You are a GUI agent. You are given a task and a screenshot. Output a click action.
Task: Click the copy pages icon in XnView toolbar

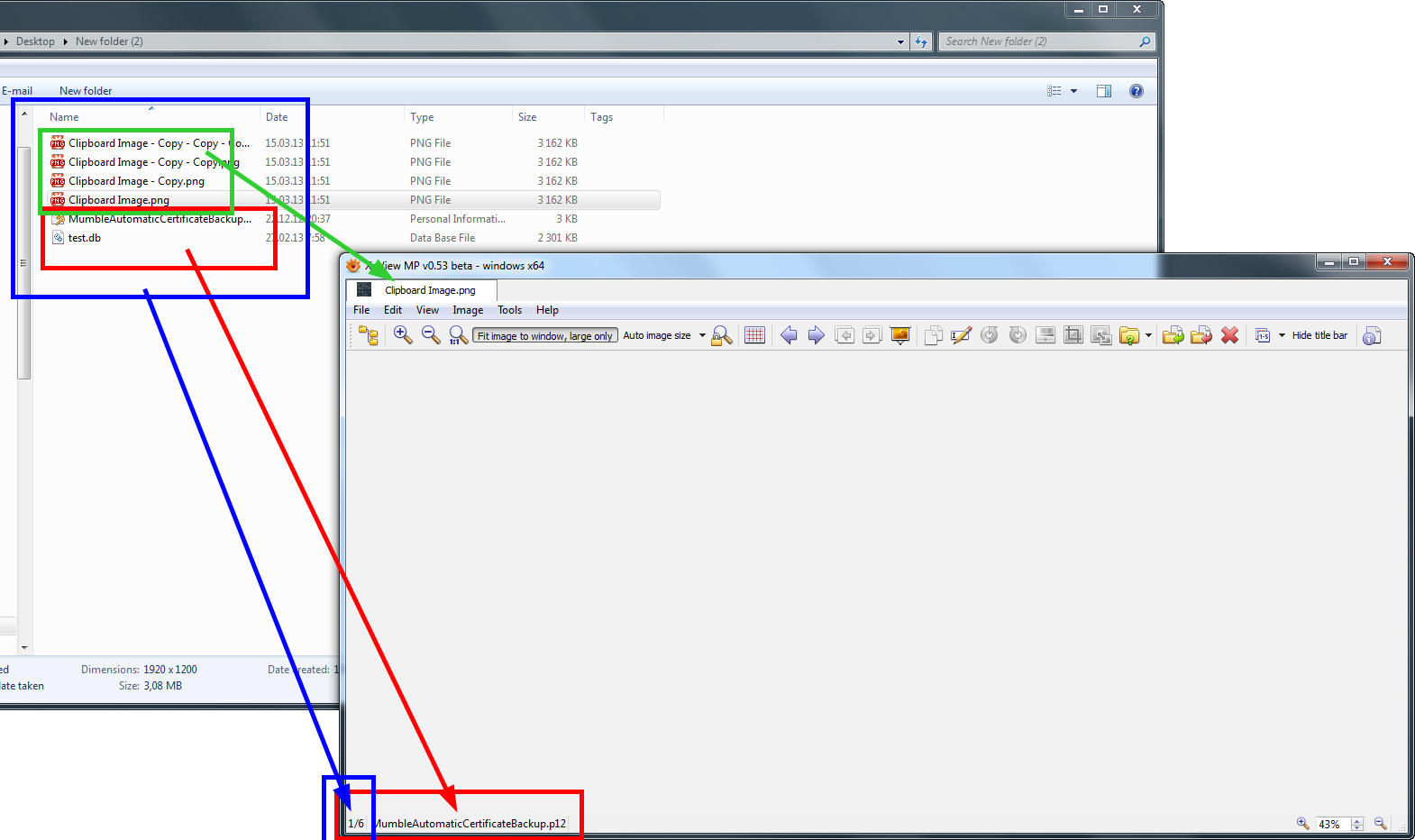934,335
